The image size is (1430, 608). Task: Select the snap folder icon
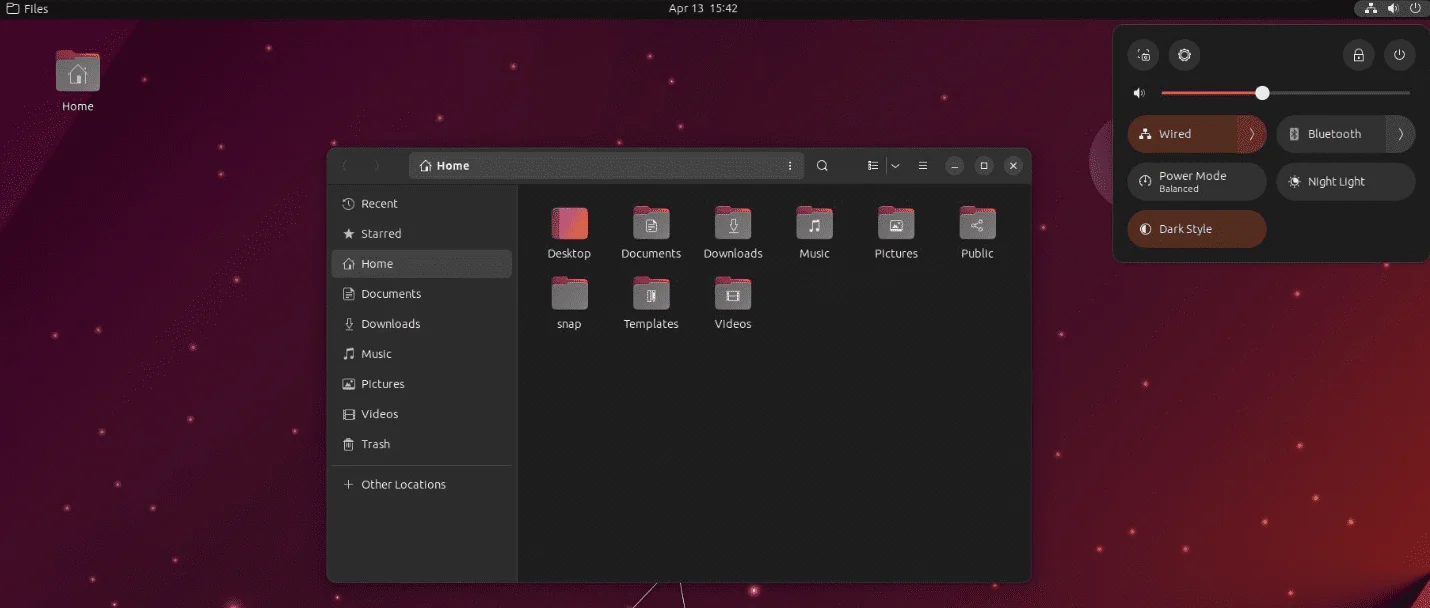569,293
